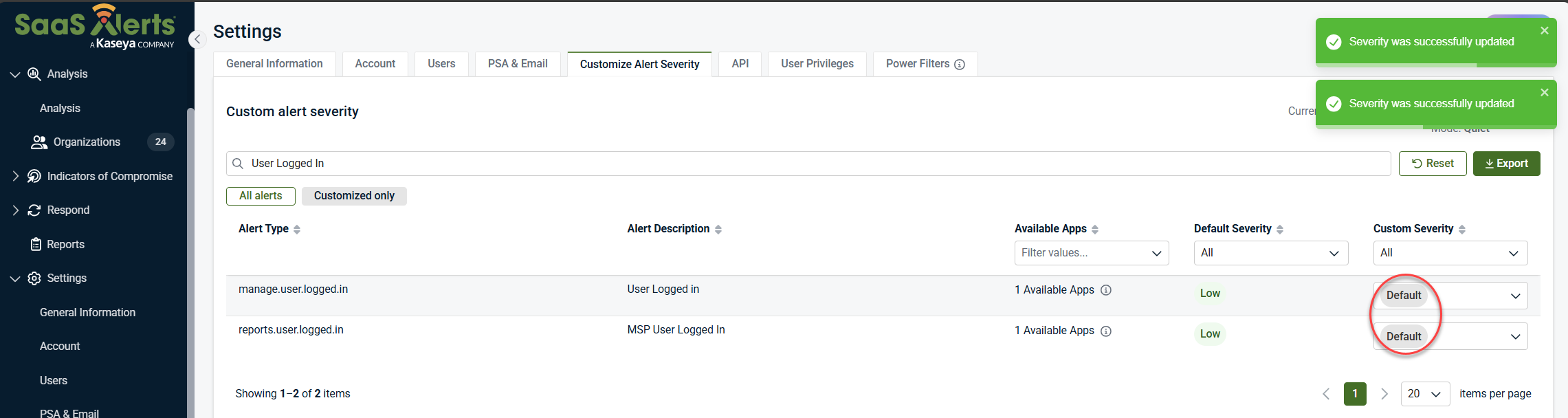The width and height of the screenshot is (1568, 418).
Task: Collapse sidebar using the arrow button
Action: [x=197, y=39]
